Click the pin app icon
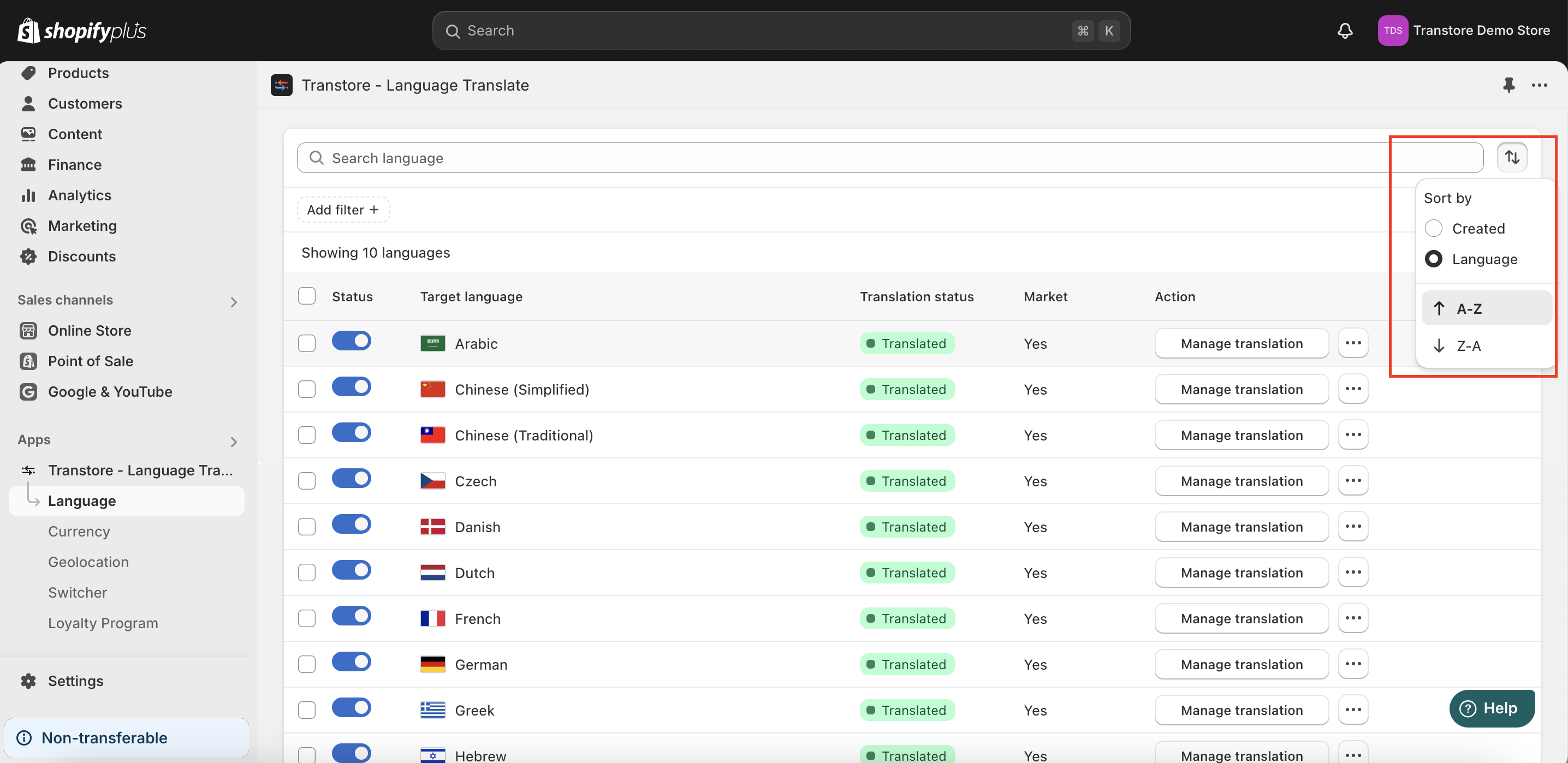This screenshot has height=763, width=1568. 1508,85
